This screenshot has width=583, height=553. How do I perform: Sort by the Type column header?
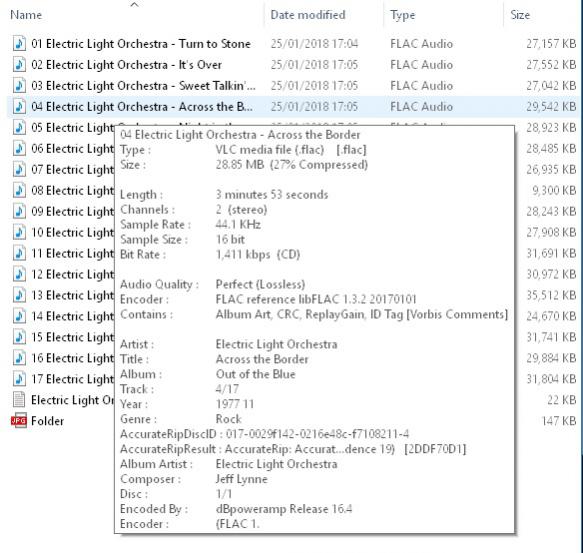[x=402, y=15]
